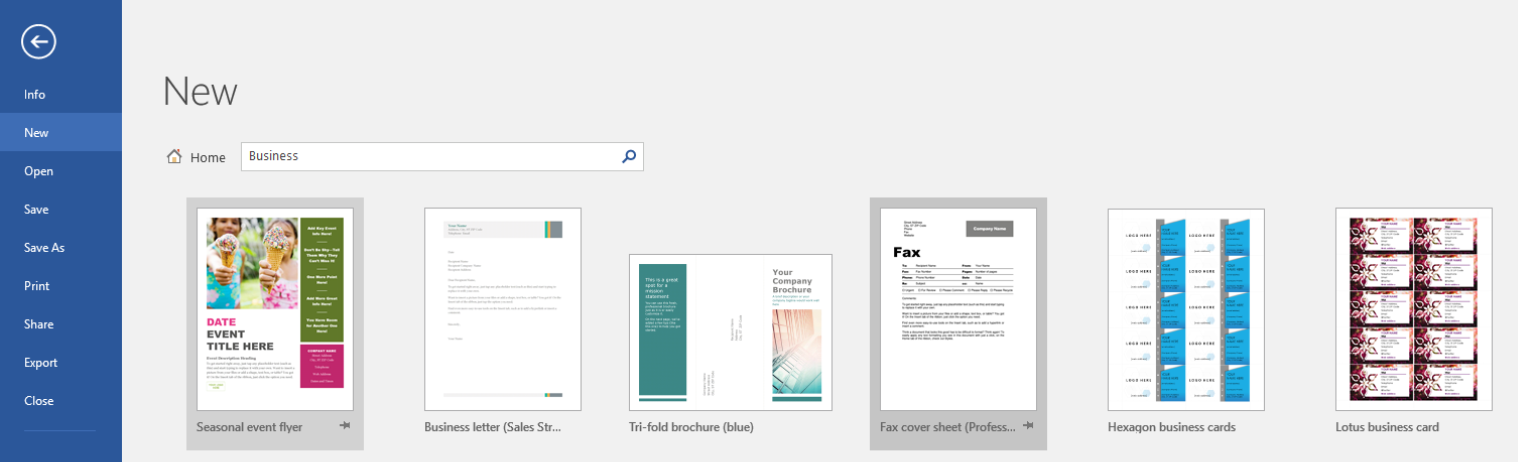Choose Close in the sidebar
Image resolution: width=1518 pixels, height=462 pixels.
(61, 401)
